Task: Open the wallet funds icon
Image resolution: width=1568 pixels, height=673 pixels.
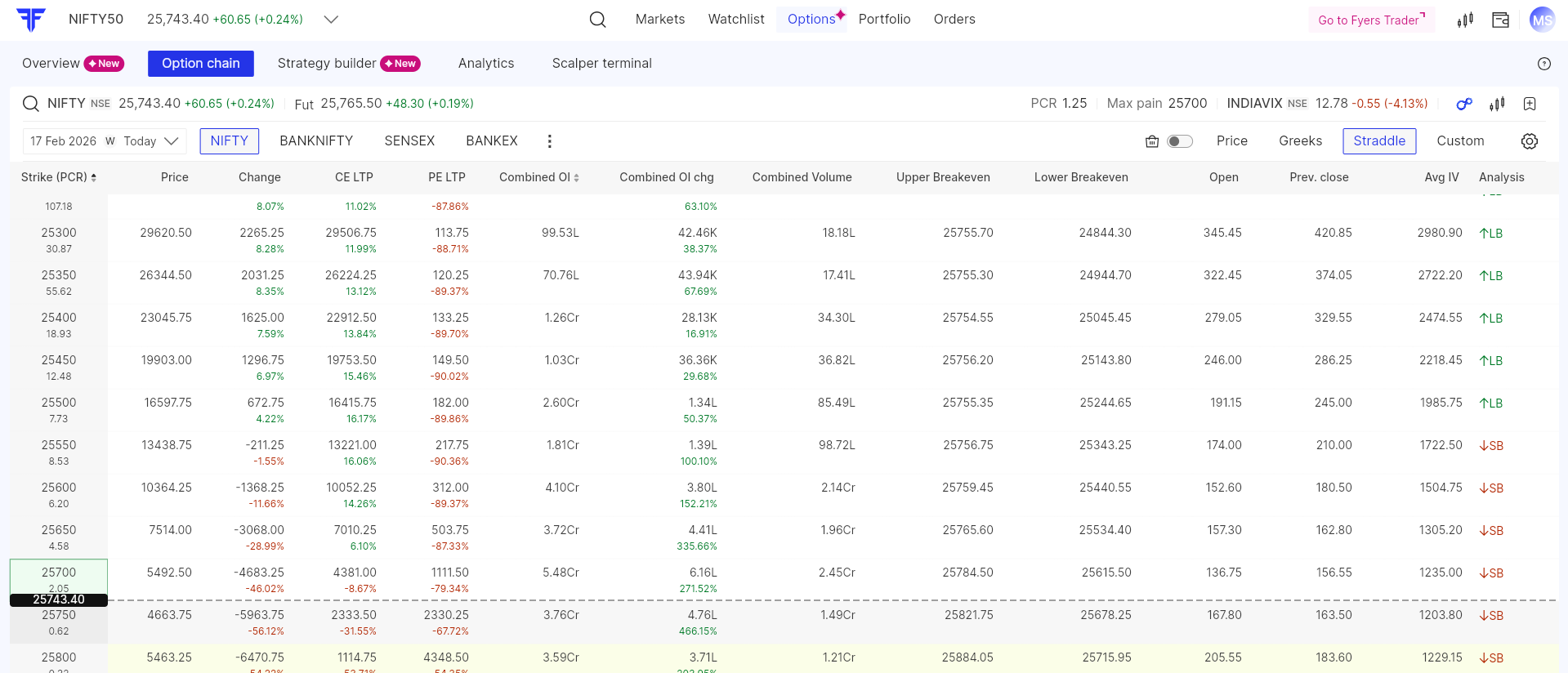Action: point(1500,20)
